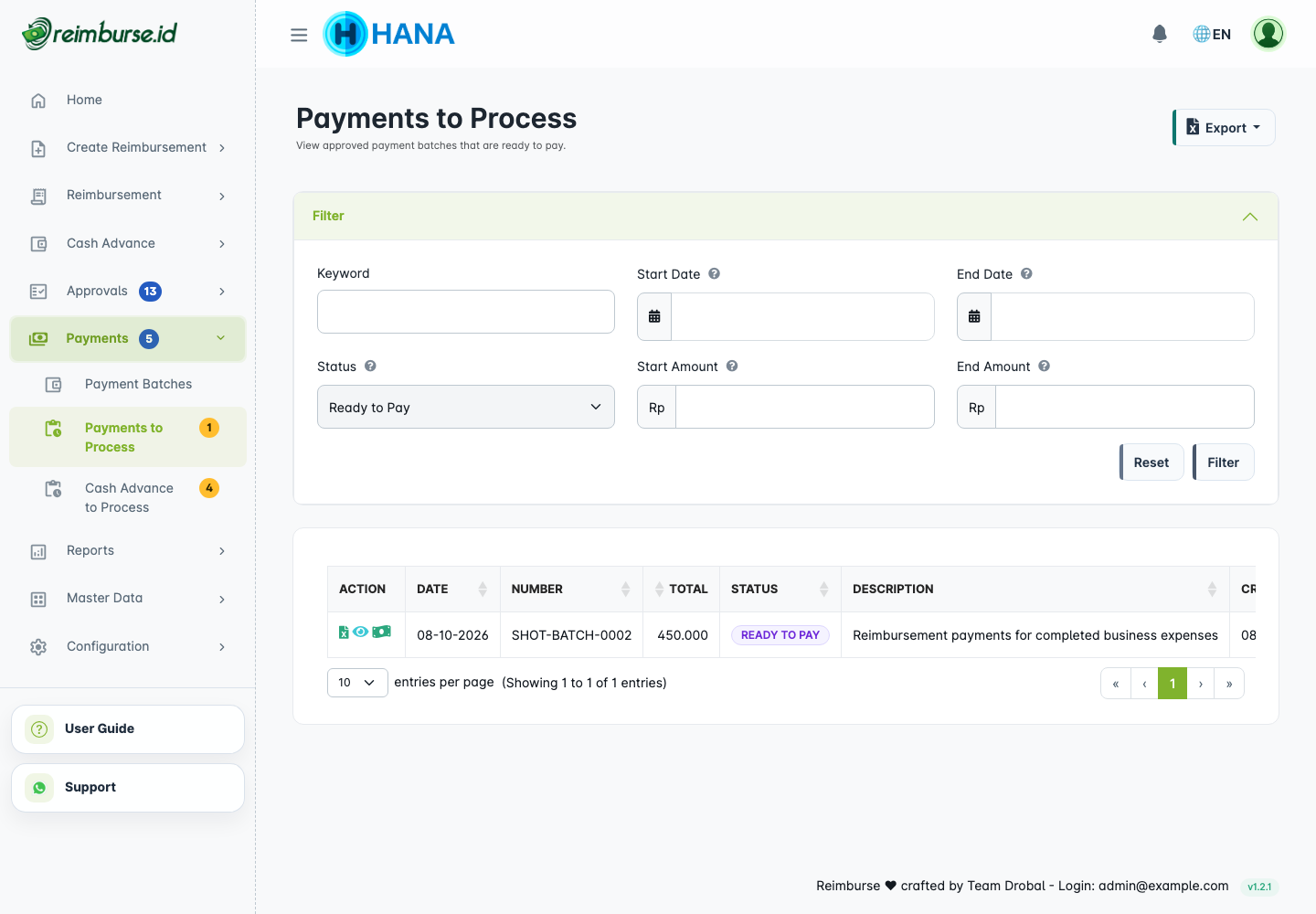The height and width of the screenshot is (914, 1316).
Task: Open Cash Advance to Process
Action: tap(128, 497)
